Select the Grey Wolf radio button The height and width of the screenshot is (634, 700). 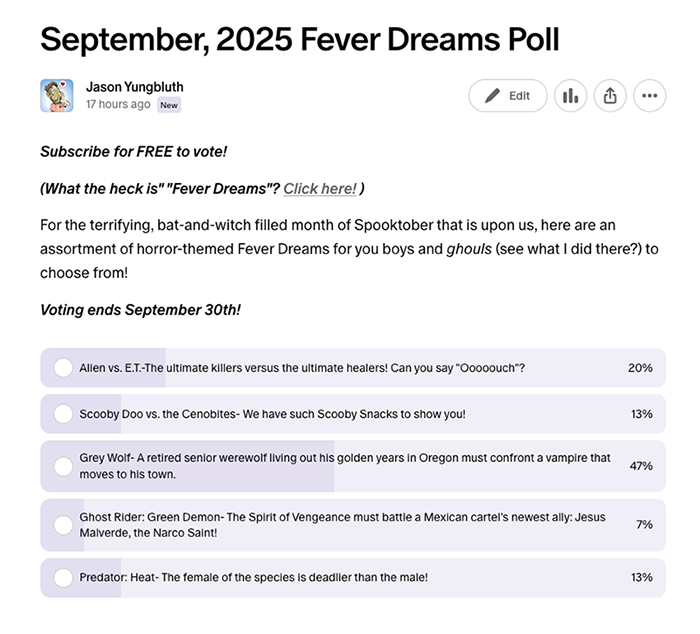tap(64, 466)
